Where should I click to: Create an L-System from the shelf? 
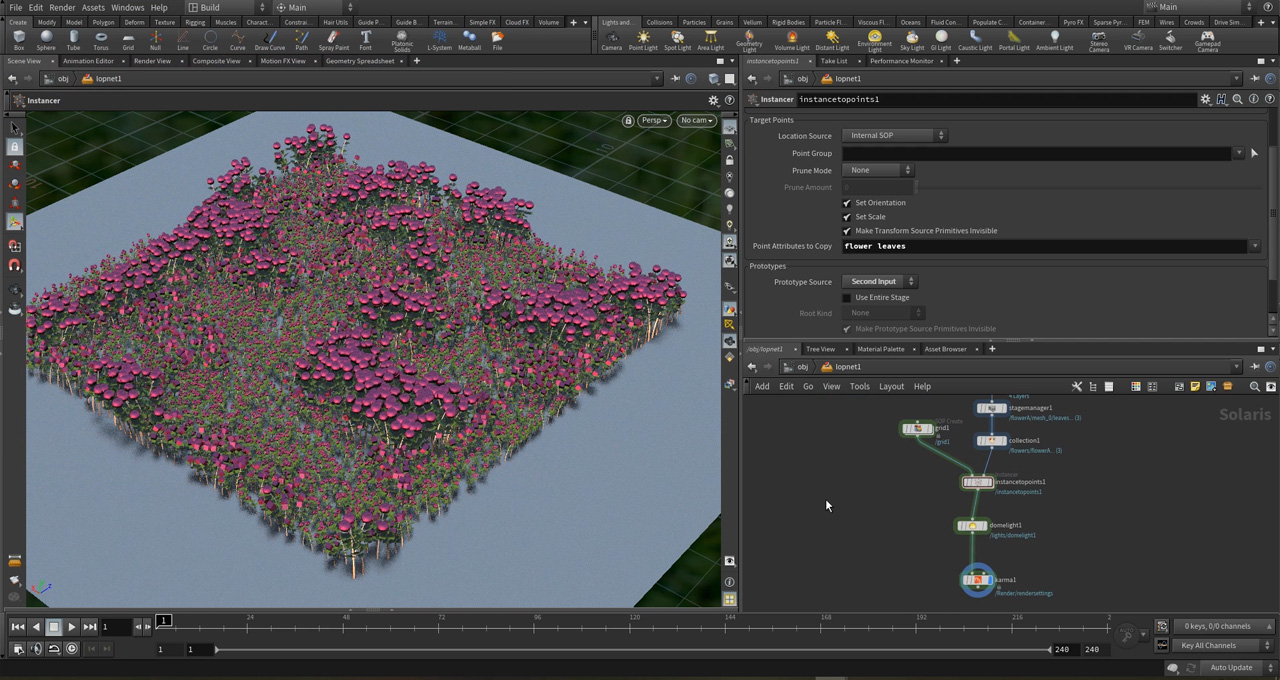[x=439, y=40]
